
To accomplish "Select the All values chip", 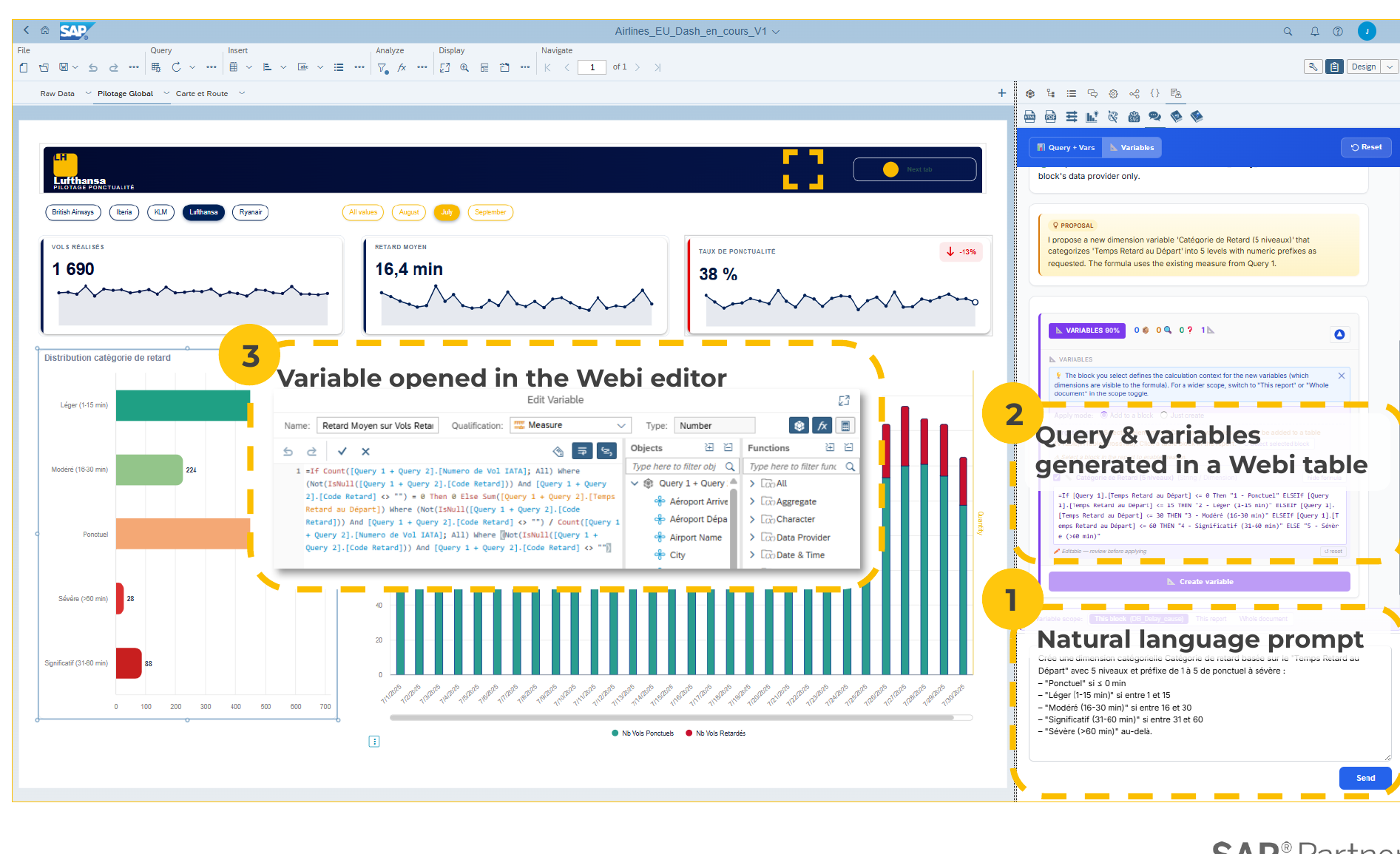I will pyautogui.click(x=363, y=212).
